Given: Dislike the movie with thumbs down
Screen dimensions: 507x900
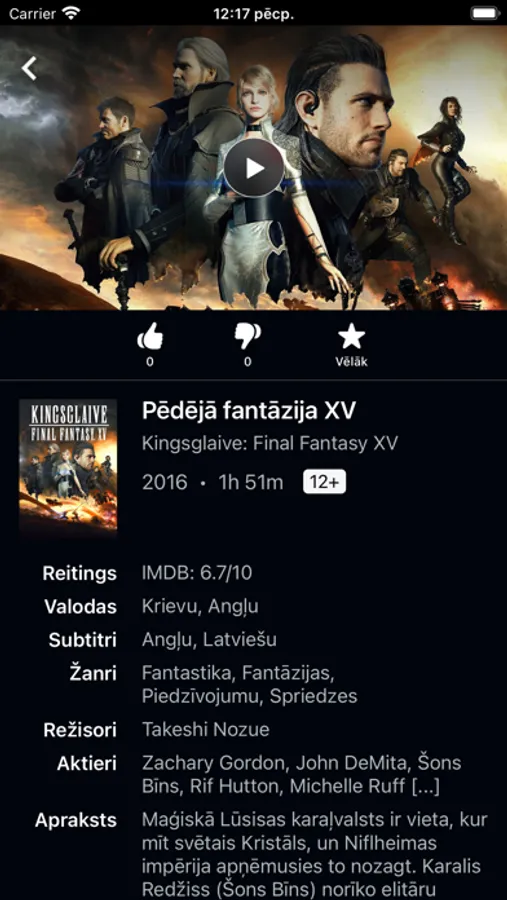Looking at the screenshot, I should (x=247, y=336).
